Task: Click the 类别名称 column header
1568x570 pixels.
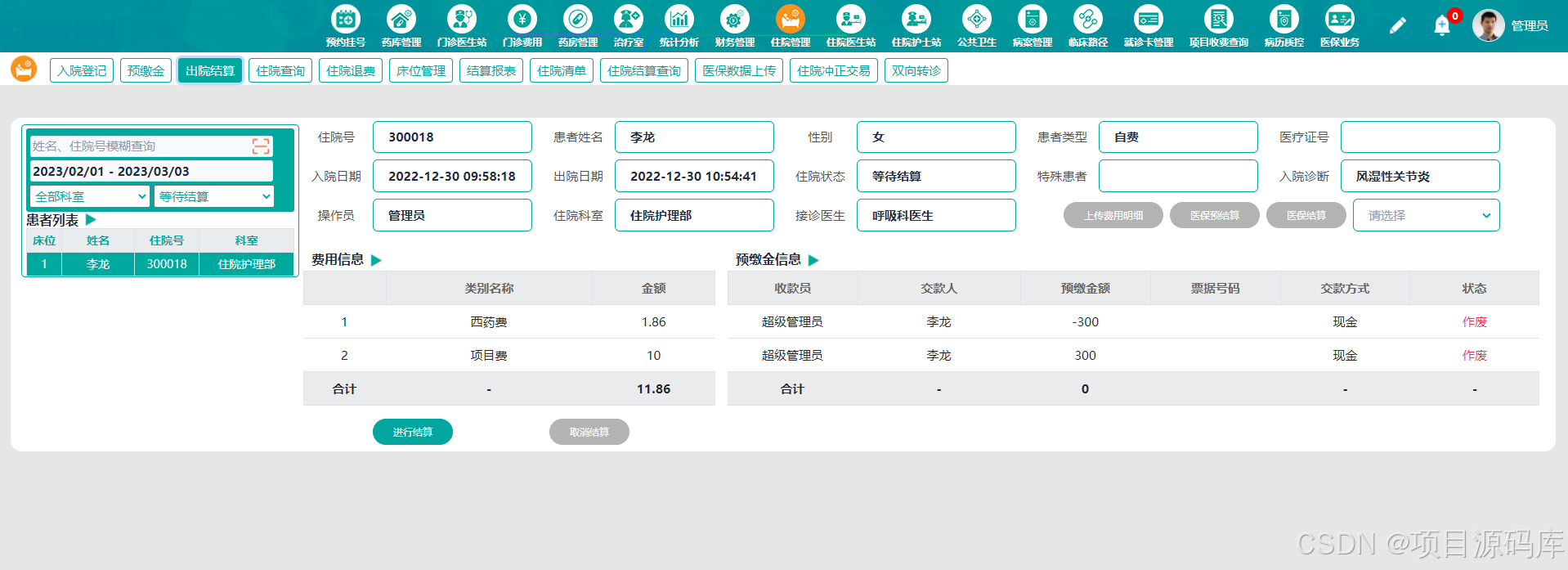Action: point(489,289)
